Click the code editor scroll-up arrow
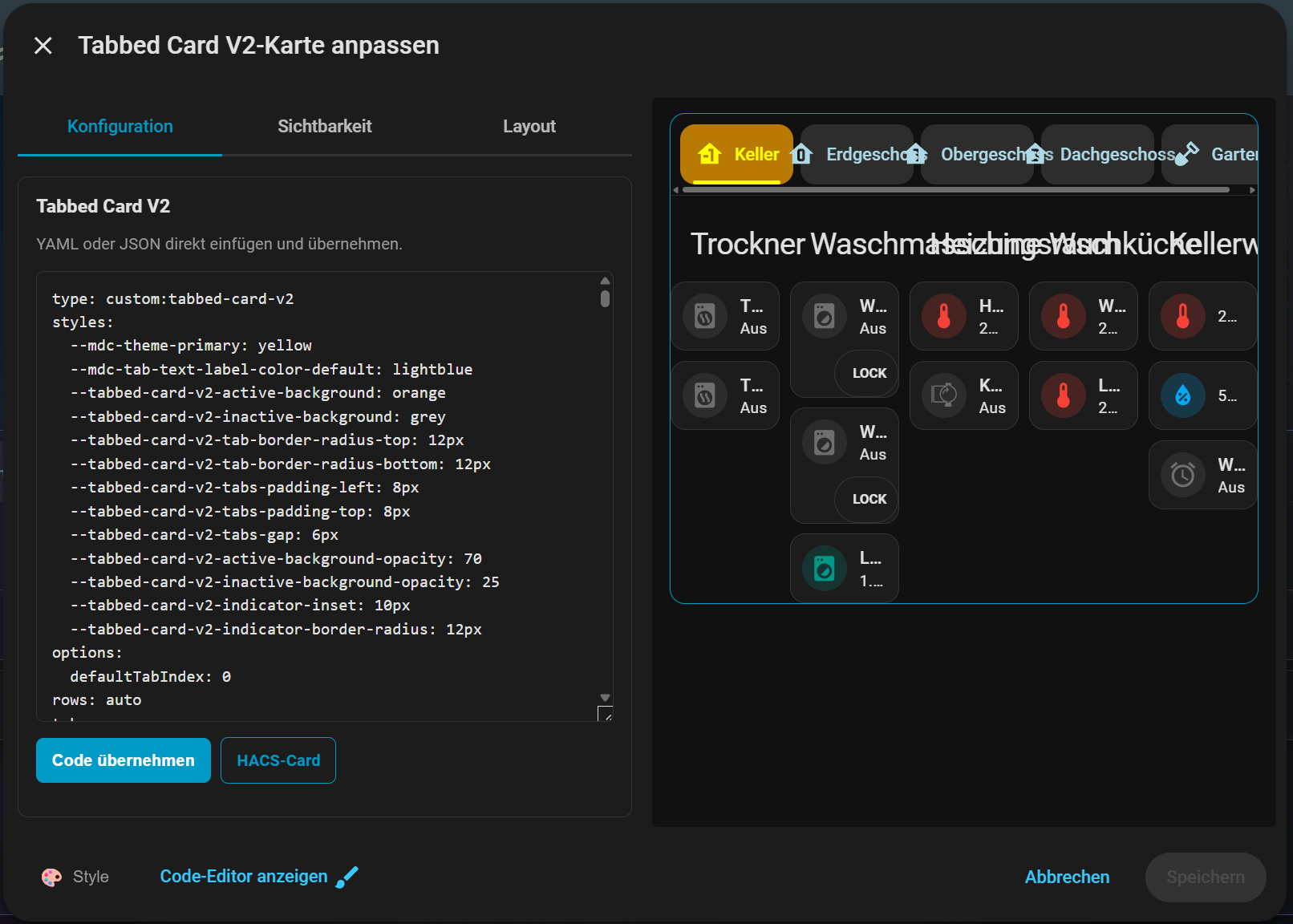 [605, 281]
